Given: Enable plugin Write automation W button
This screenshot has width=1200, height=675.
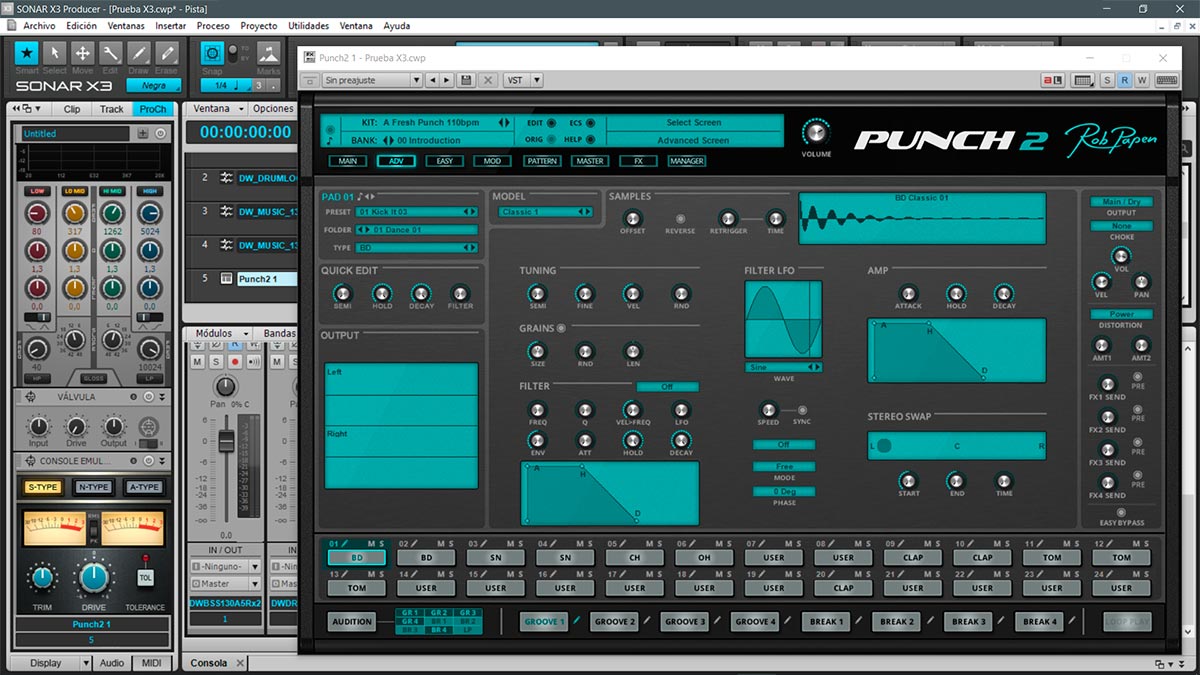Looking at the screenshot, I should point(1141,80).
